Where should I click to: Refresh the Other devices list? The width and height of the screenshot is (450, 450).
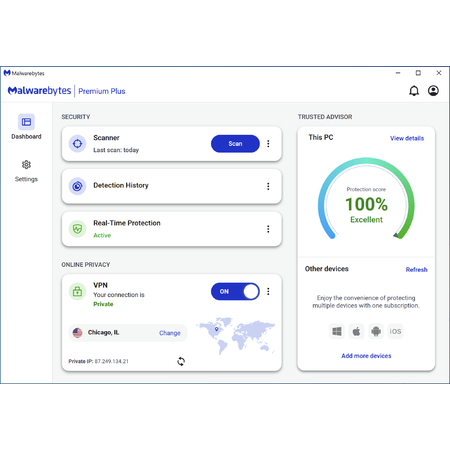[x=416, y=269]
